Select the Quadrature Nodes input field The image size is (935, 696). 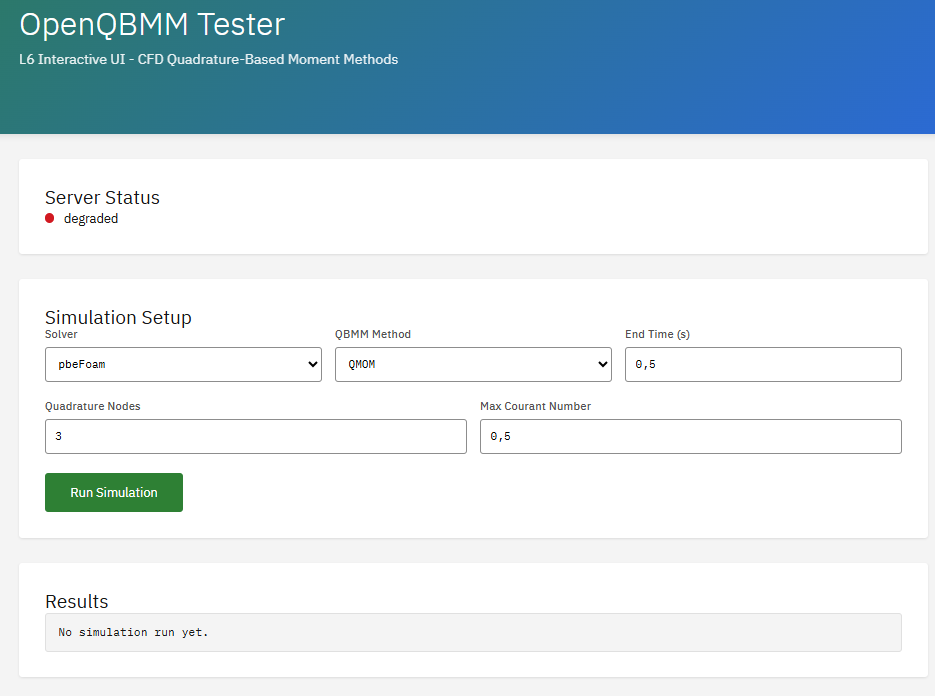coord(255,436)
